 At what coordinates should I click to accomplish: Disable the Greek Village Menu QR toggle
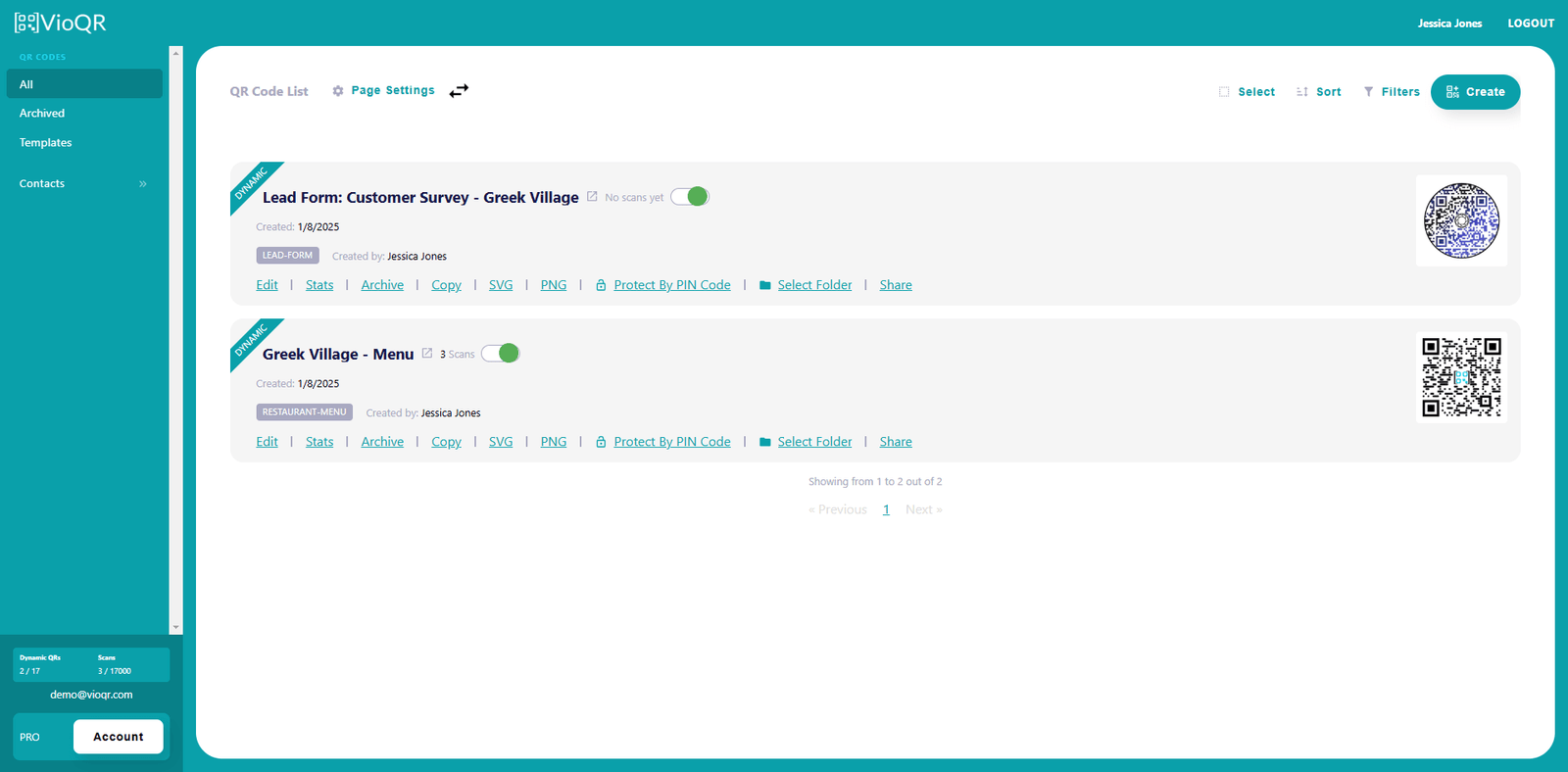point(500,354)
